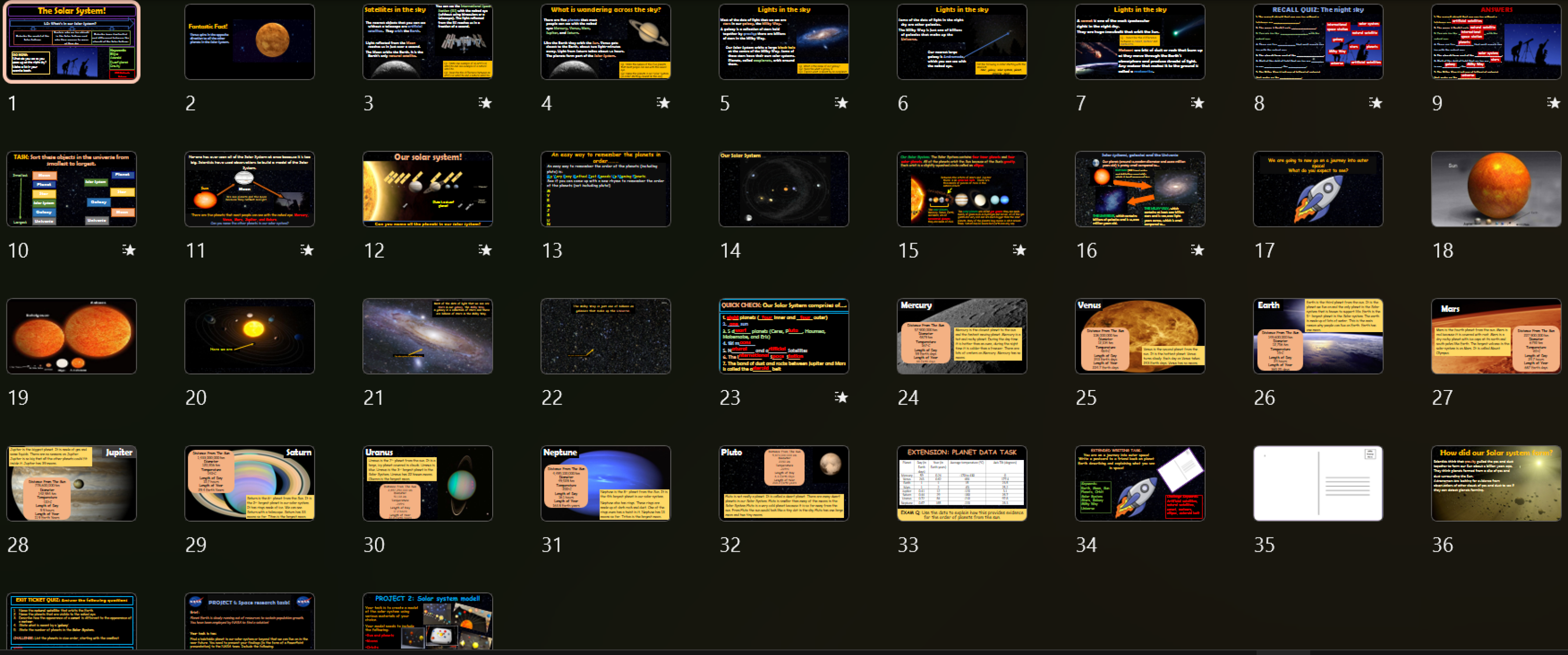The width and height of the screenshot is (1568, 655).
Task: Select the blank white postcard slide 35
Action: (x=1318, y=484)
